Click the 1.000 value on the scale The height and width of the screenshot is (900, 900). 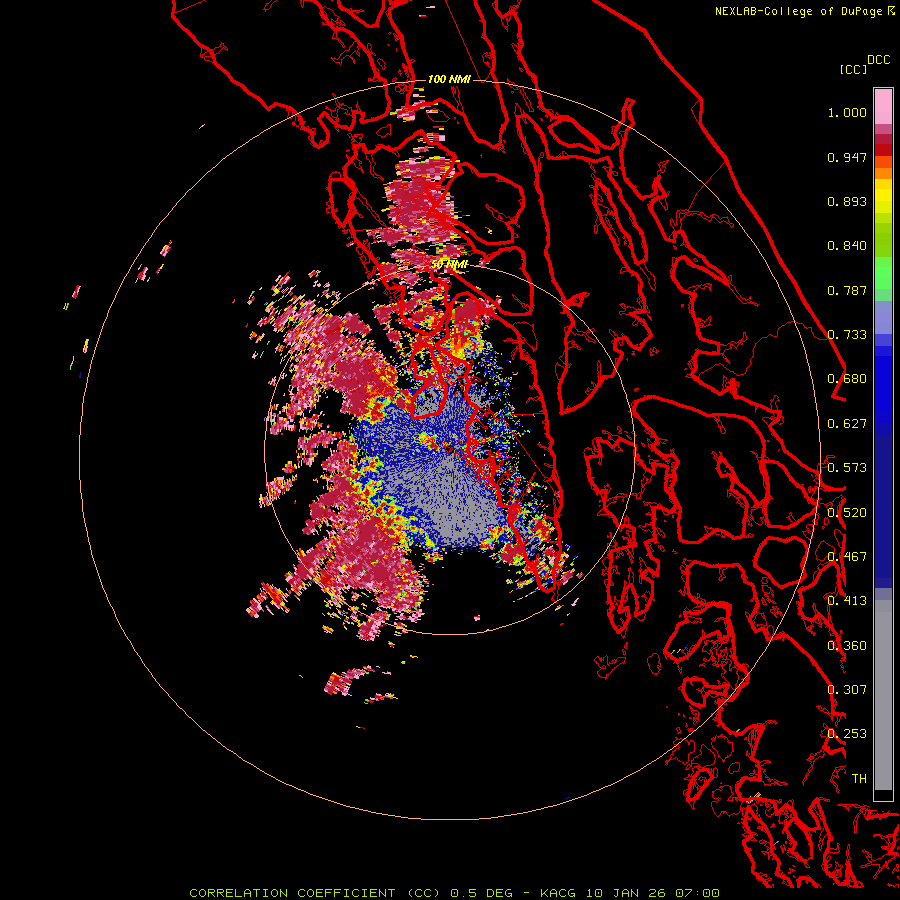(x=847, y=112)
